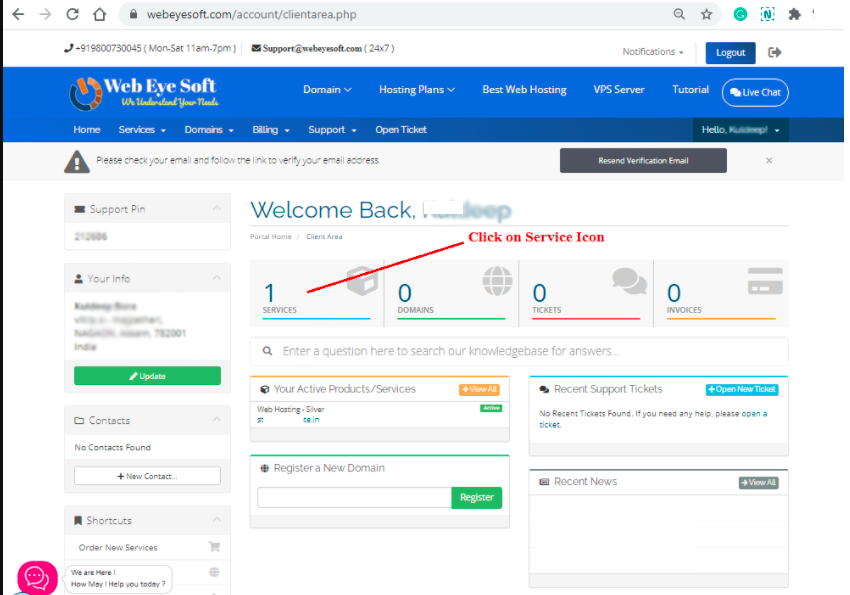Screen dimensions: 850x595
Task: Reload the page with the refresh icon
Action: [73, 14]
